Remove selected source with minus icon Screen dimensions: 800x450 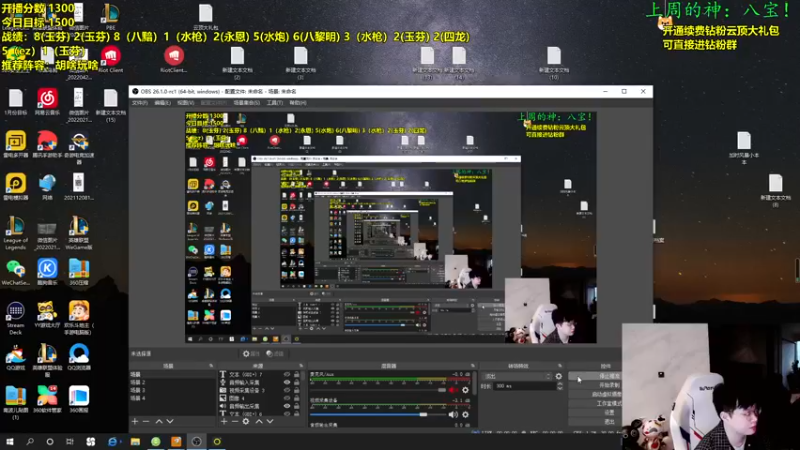235,421
